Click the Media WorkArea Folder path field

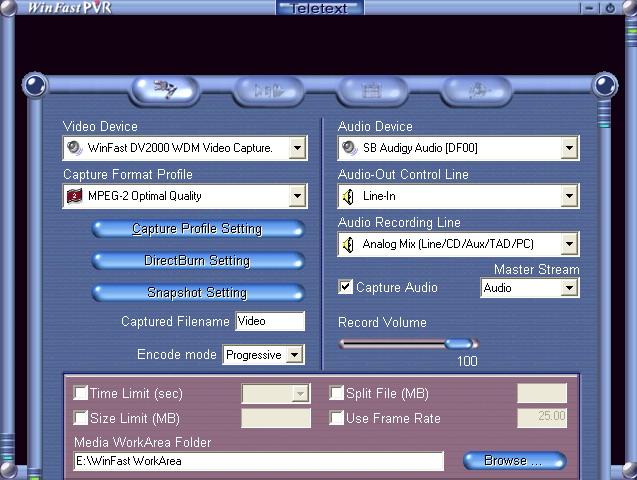point(258,461)
